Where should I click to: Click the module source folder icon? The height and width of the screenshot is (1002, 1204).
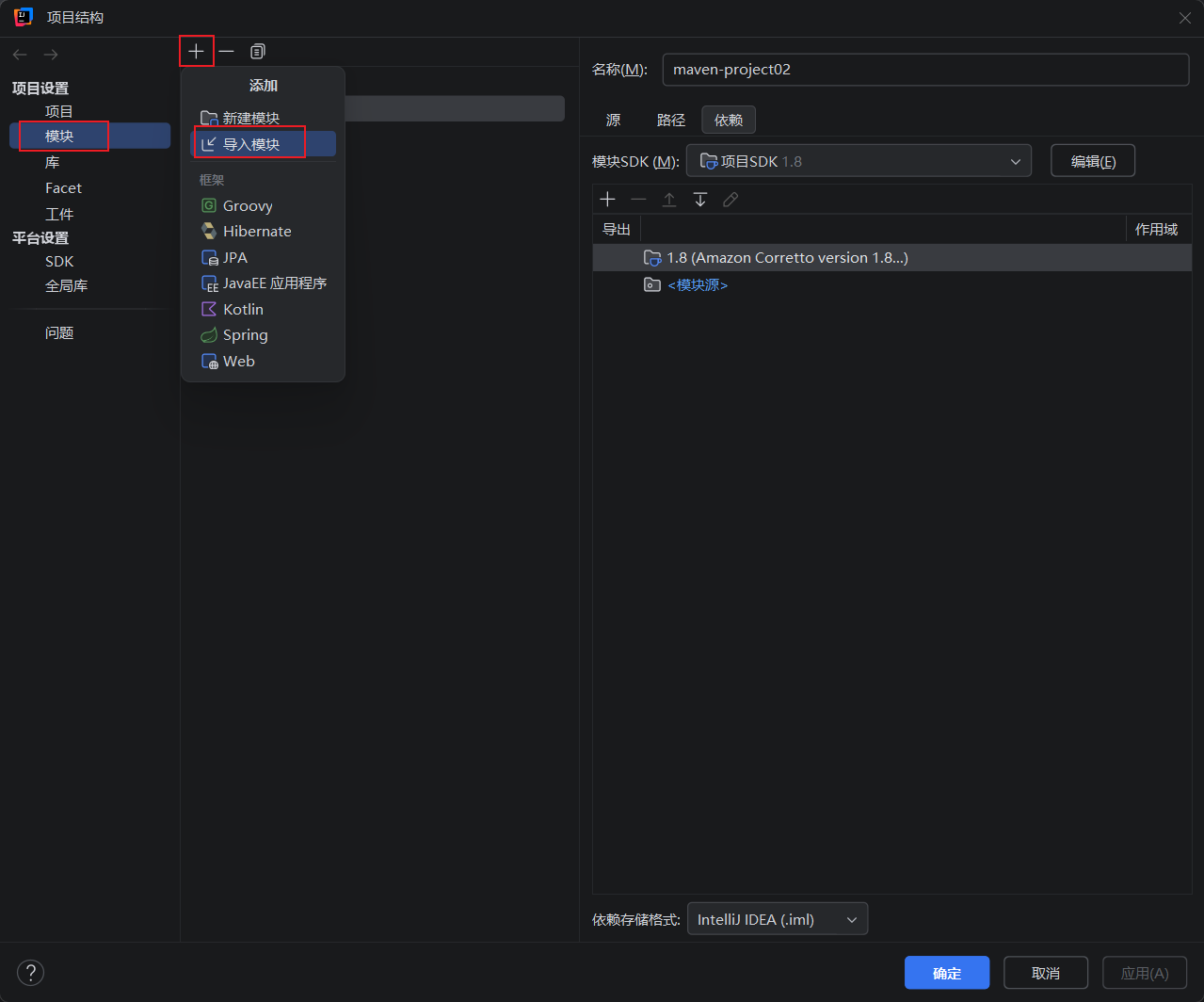[652, 284]
